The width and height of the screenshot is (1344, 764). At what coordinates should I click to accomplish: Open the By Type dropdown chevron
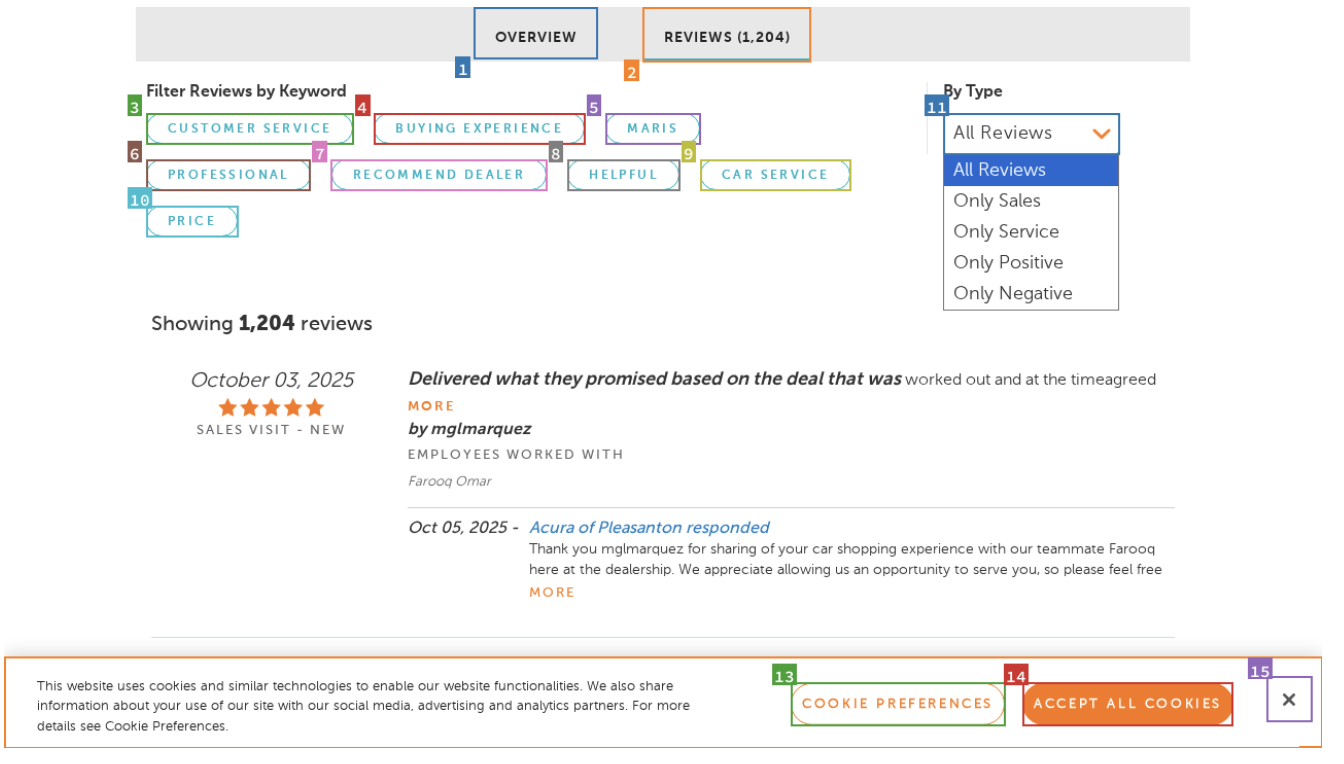tap(1100, 133)
